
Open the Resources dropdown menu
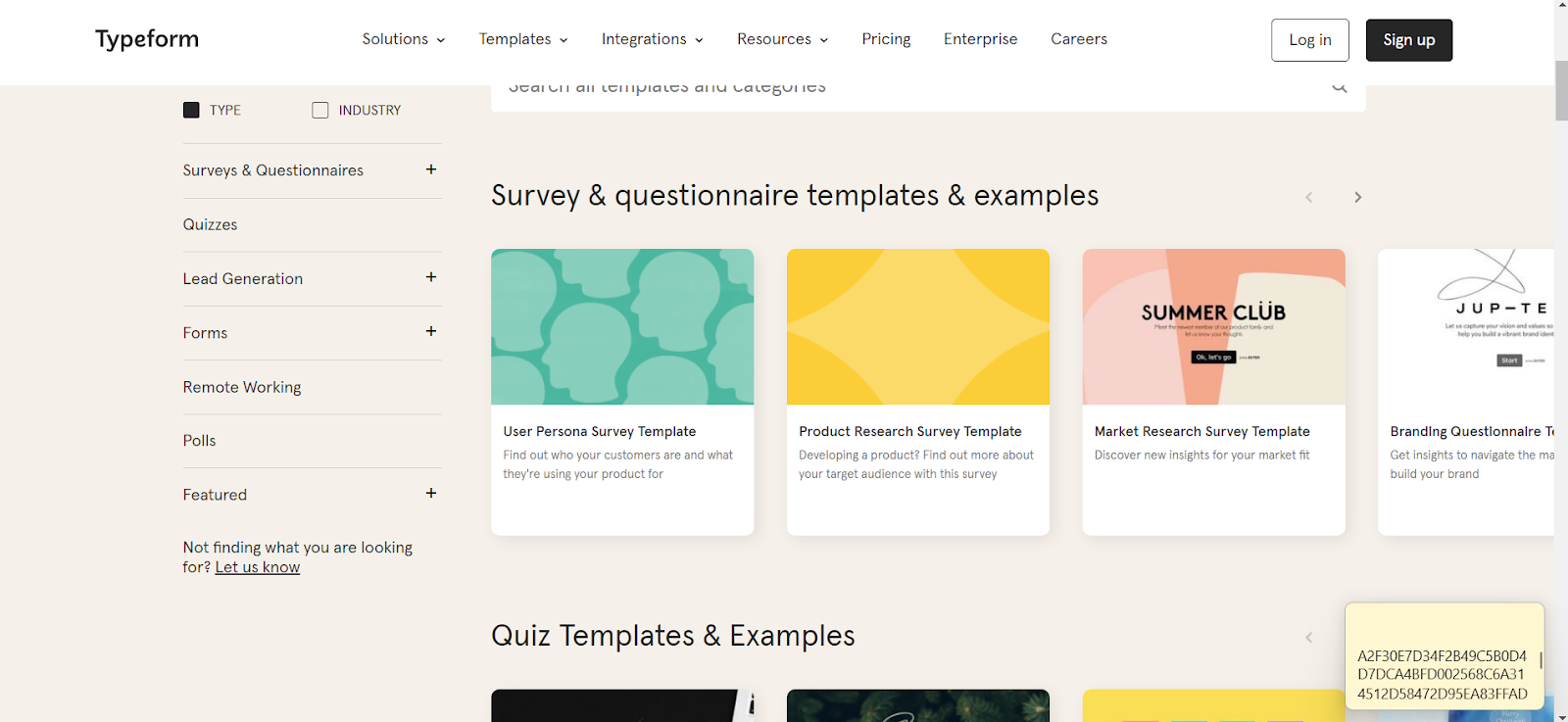coord(783,39)
